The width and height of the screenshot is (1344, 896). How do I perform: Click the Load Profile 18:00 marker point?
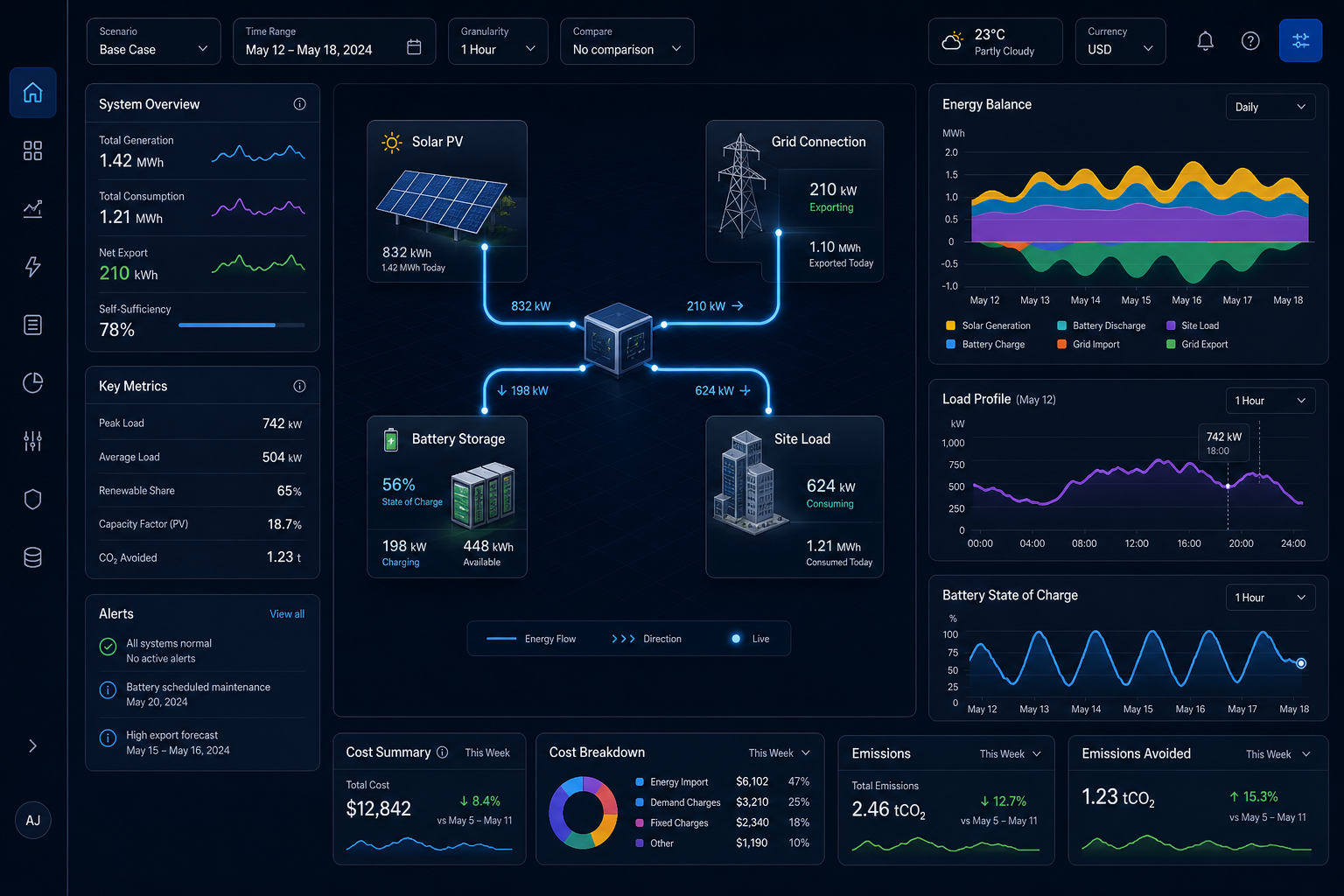(x=1228, y=486)
